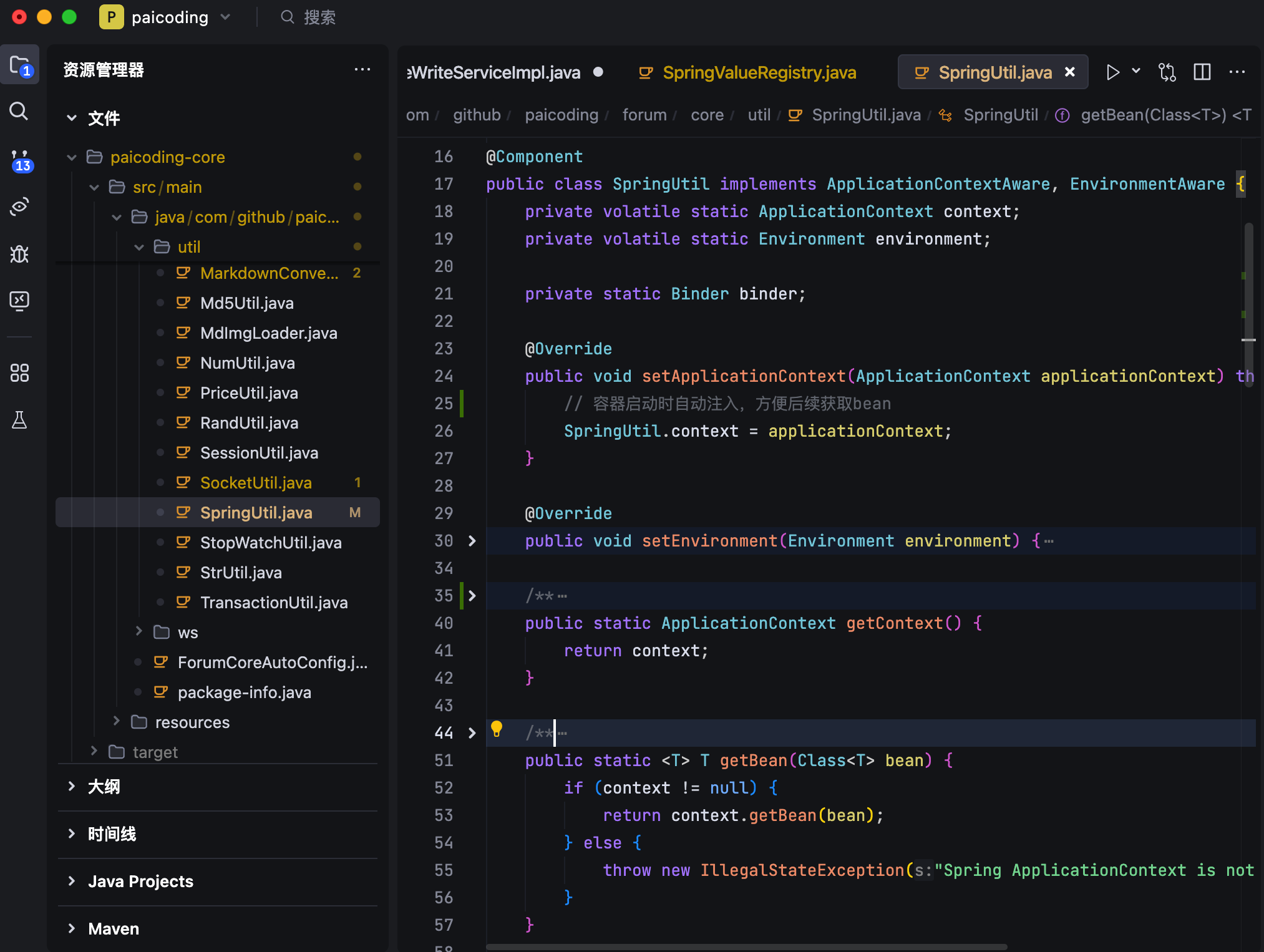1264x952 pixels.
Task: Open Source Control view with 13 badge
Action: coord(20,160)
